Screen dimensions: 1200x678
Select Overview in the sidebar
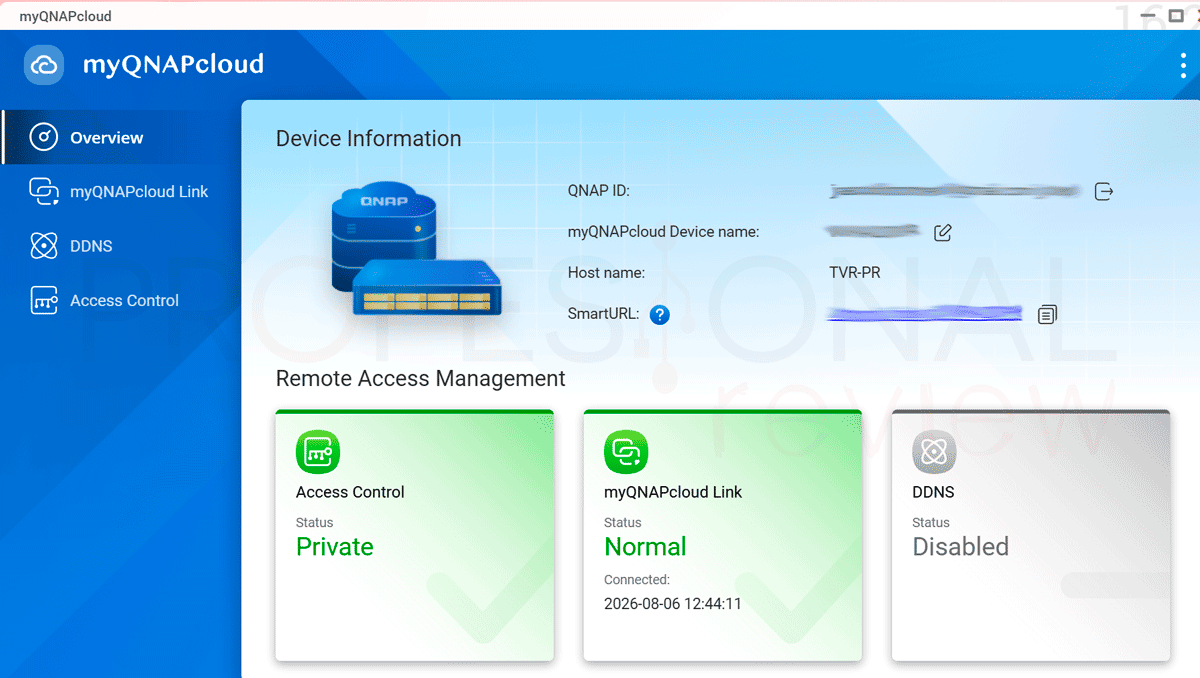tap(121, 138)
